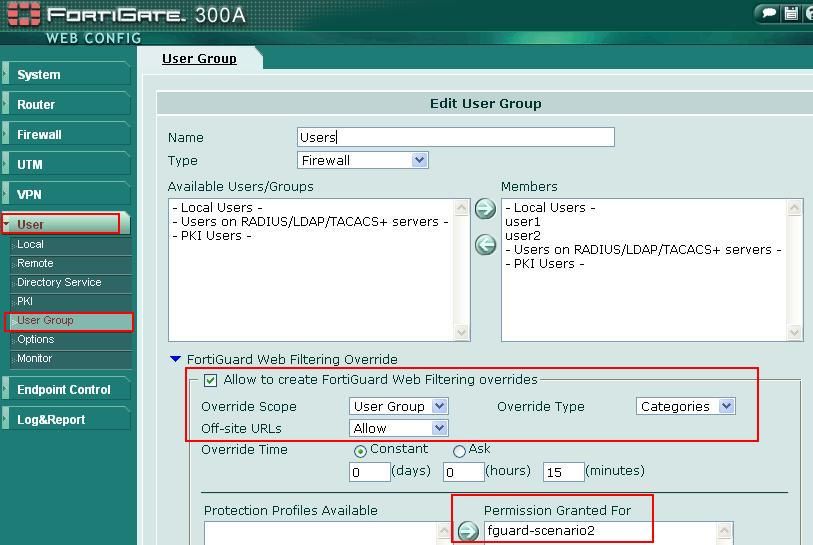Click the arrow beside Permission Granted For
813x545 pixels.
pyautogui.click(x=468, y=531)
